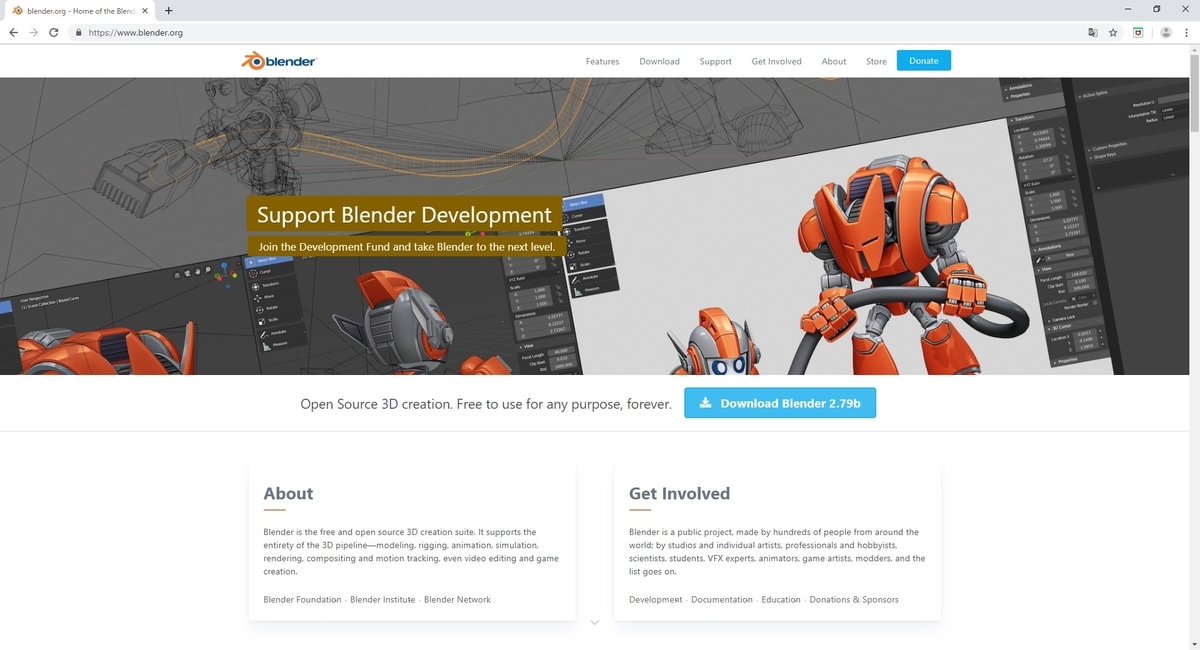Open Blender Foundation link
Image resolution: width=1200 pixels, height=650 pixels.
302,599
